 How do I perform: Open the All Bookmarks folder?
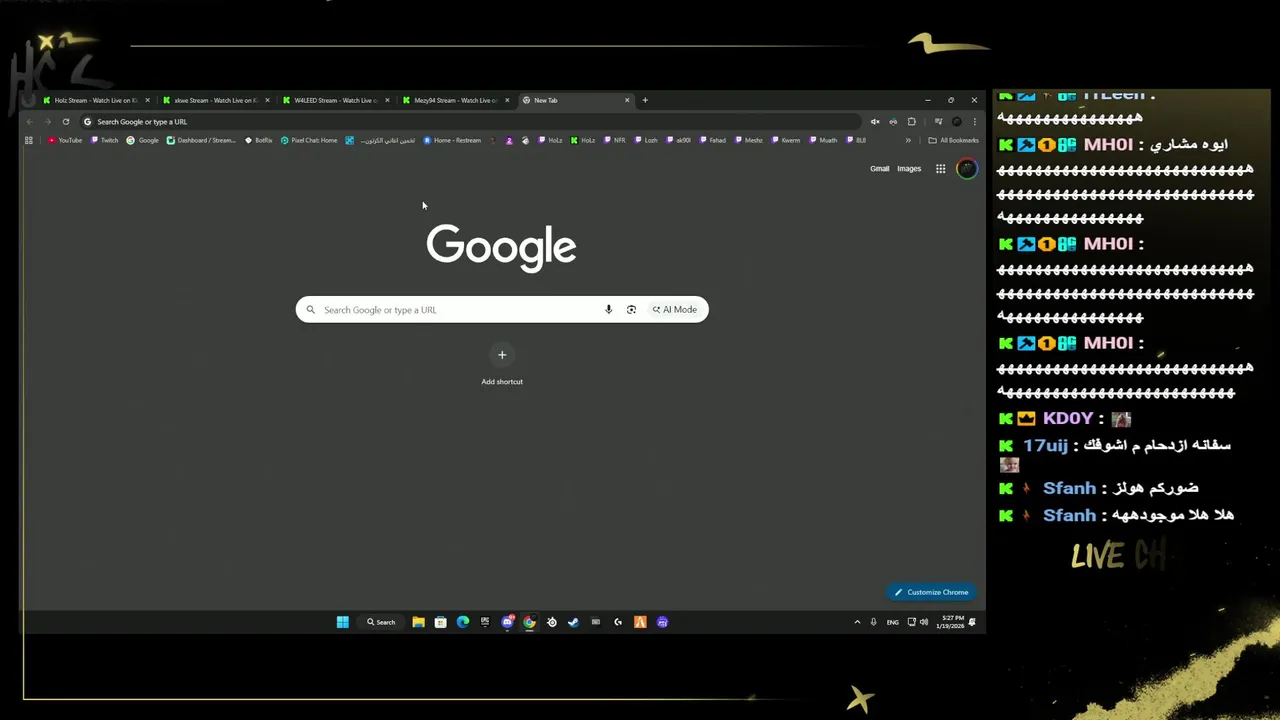click(954, 140)
